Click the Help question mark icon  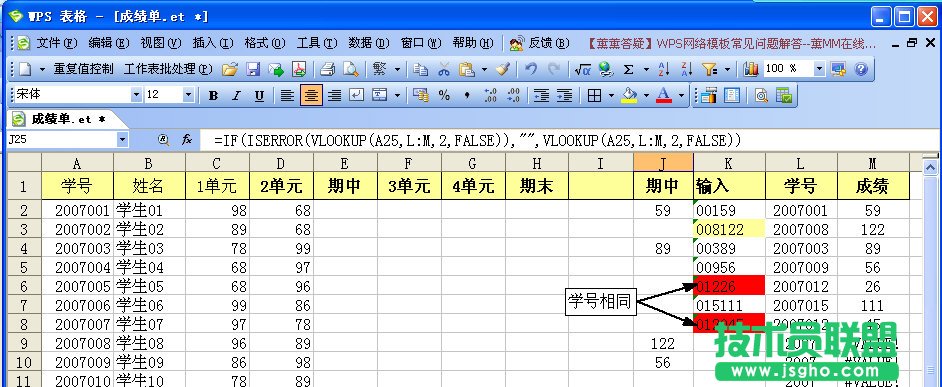(x=861, y=69)
